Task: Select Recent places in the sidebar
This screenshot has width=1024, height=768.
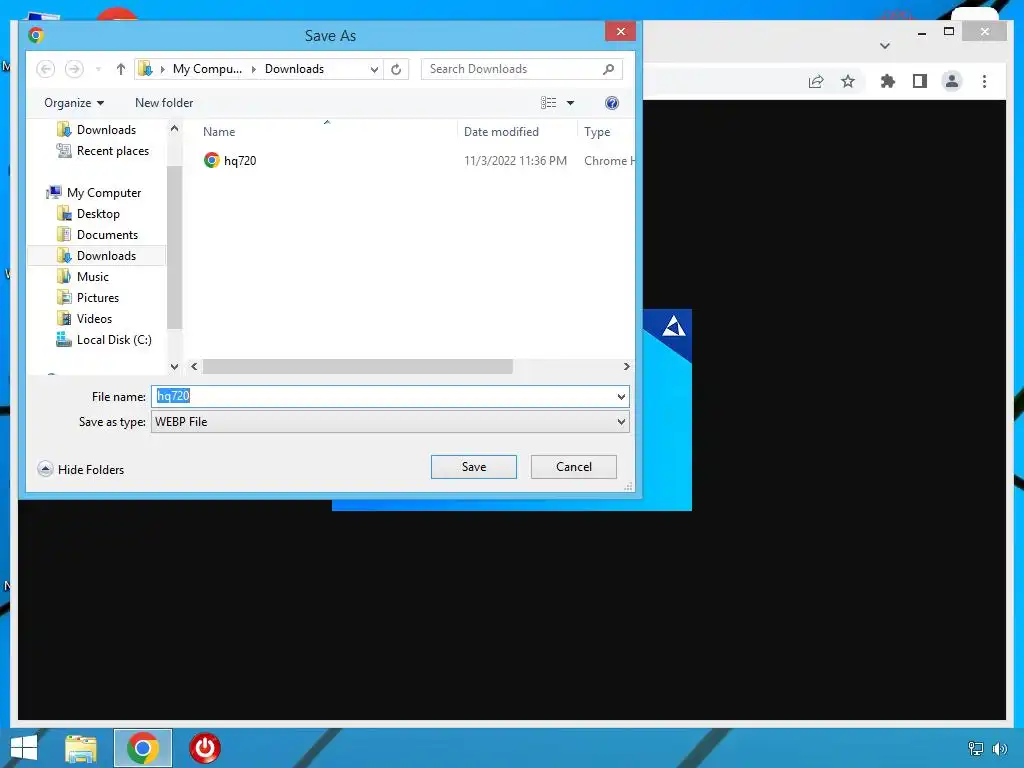Action: (103, 151)
